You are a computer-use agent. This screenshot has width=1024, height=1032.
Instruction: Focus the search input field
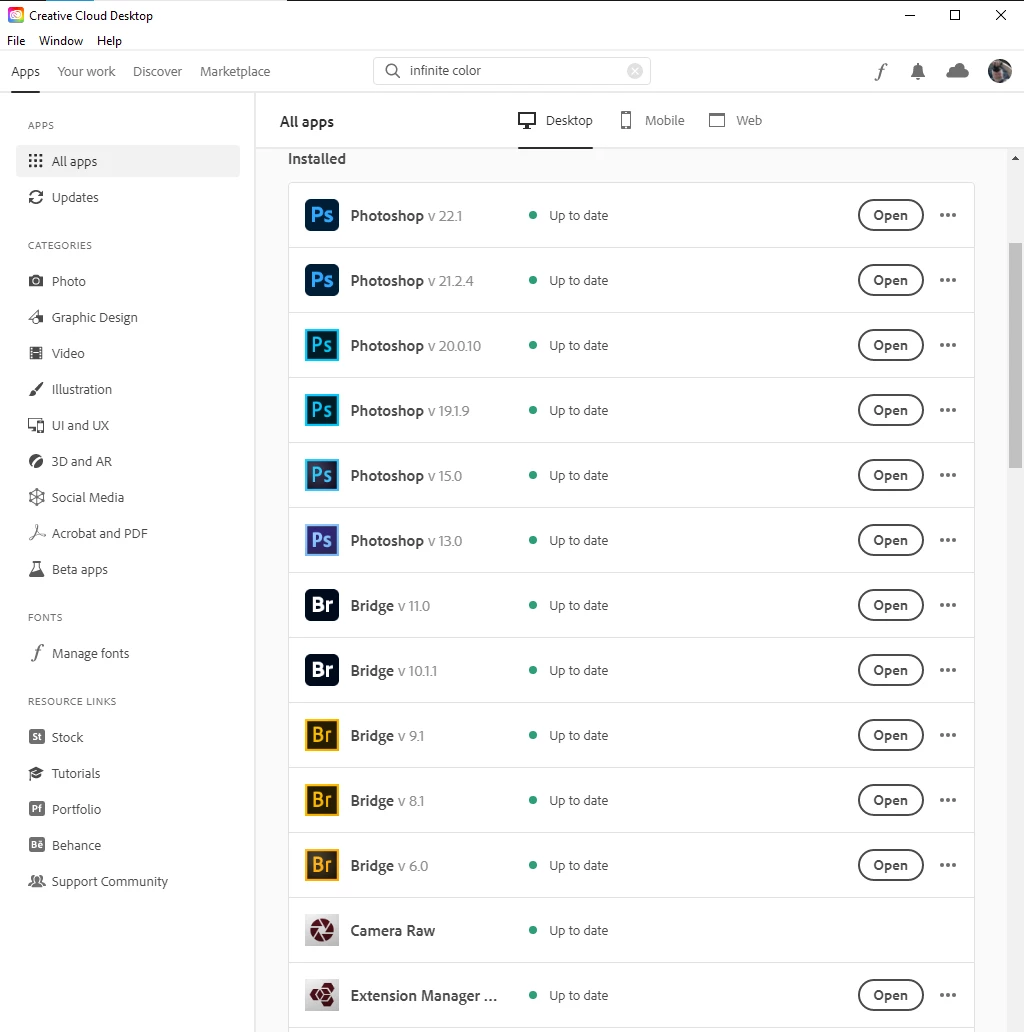point(512,71)
